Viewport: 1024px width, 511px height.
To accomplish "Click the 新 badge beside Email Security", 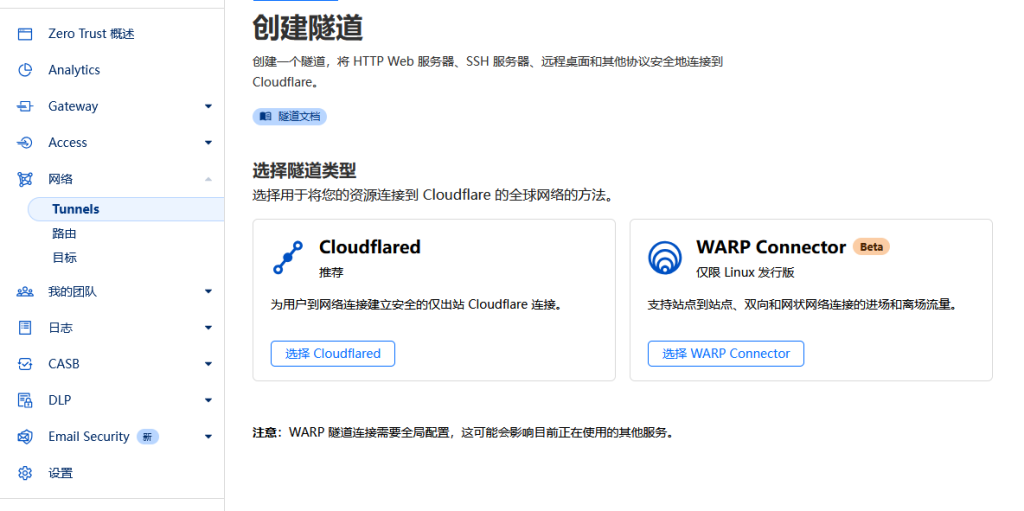I will 148,437.
